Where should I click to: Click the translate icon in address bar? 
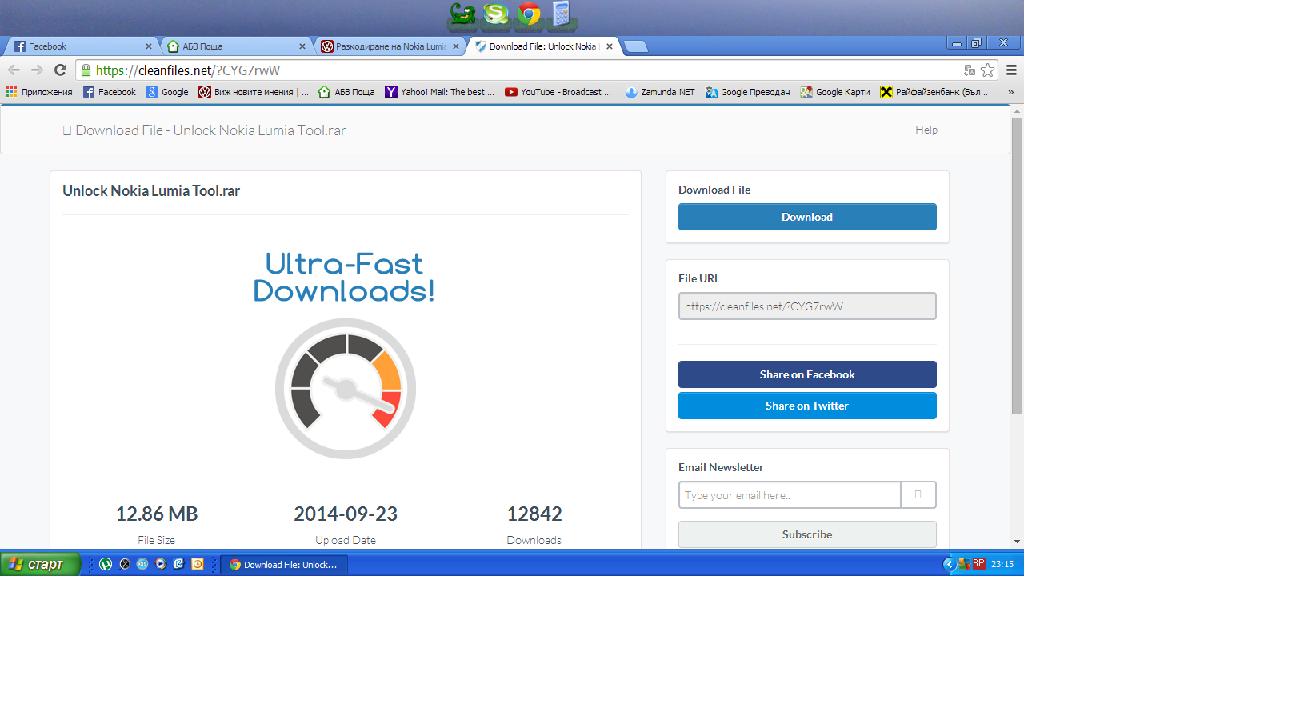[969, 70]
